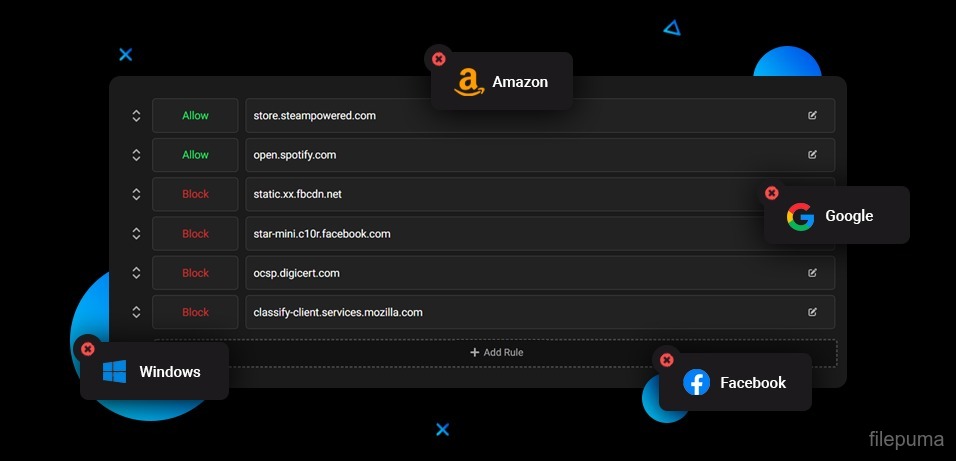Image resolution: width=956 pixels, height=461 pixels.
Task: Edit the ocsp.digicert.com rule
Action: click(x=812, y=273)
